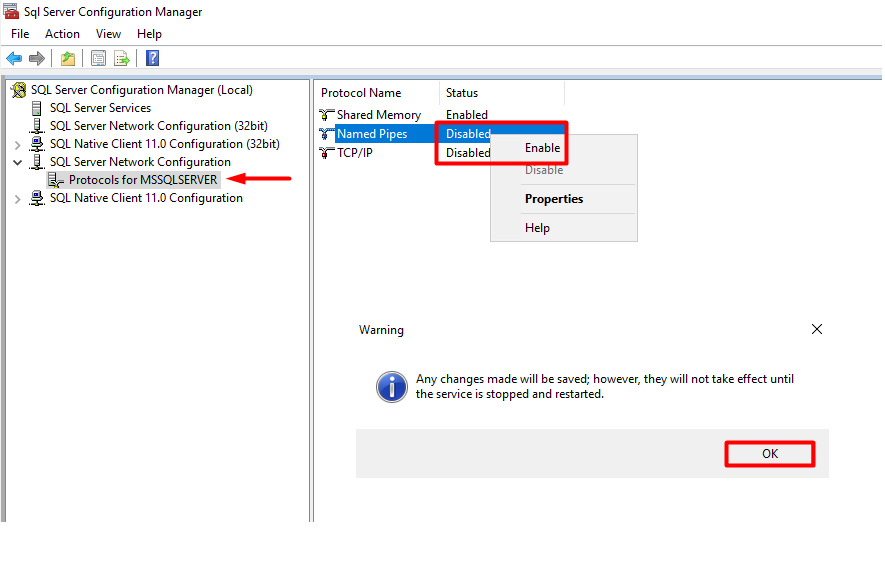885x563 pixels.
Task: Go back using the blue back arrow
Action: pos(14,58)
